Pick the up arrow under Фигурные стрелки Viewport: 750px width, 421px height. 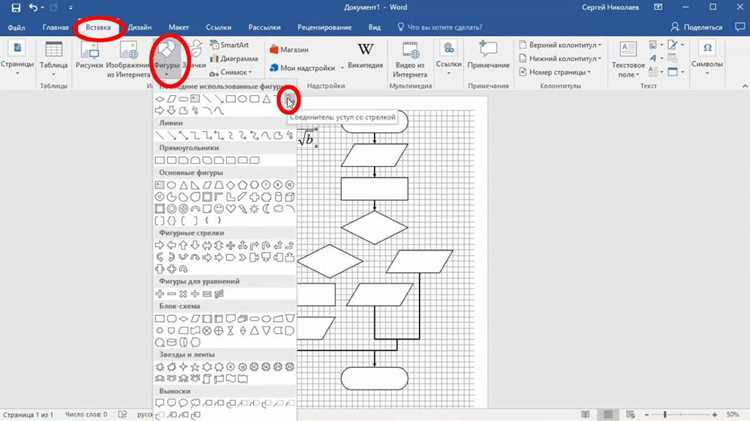[183, 245]
